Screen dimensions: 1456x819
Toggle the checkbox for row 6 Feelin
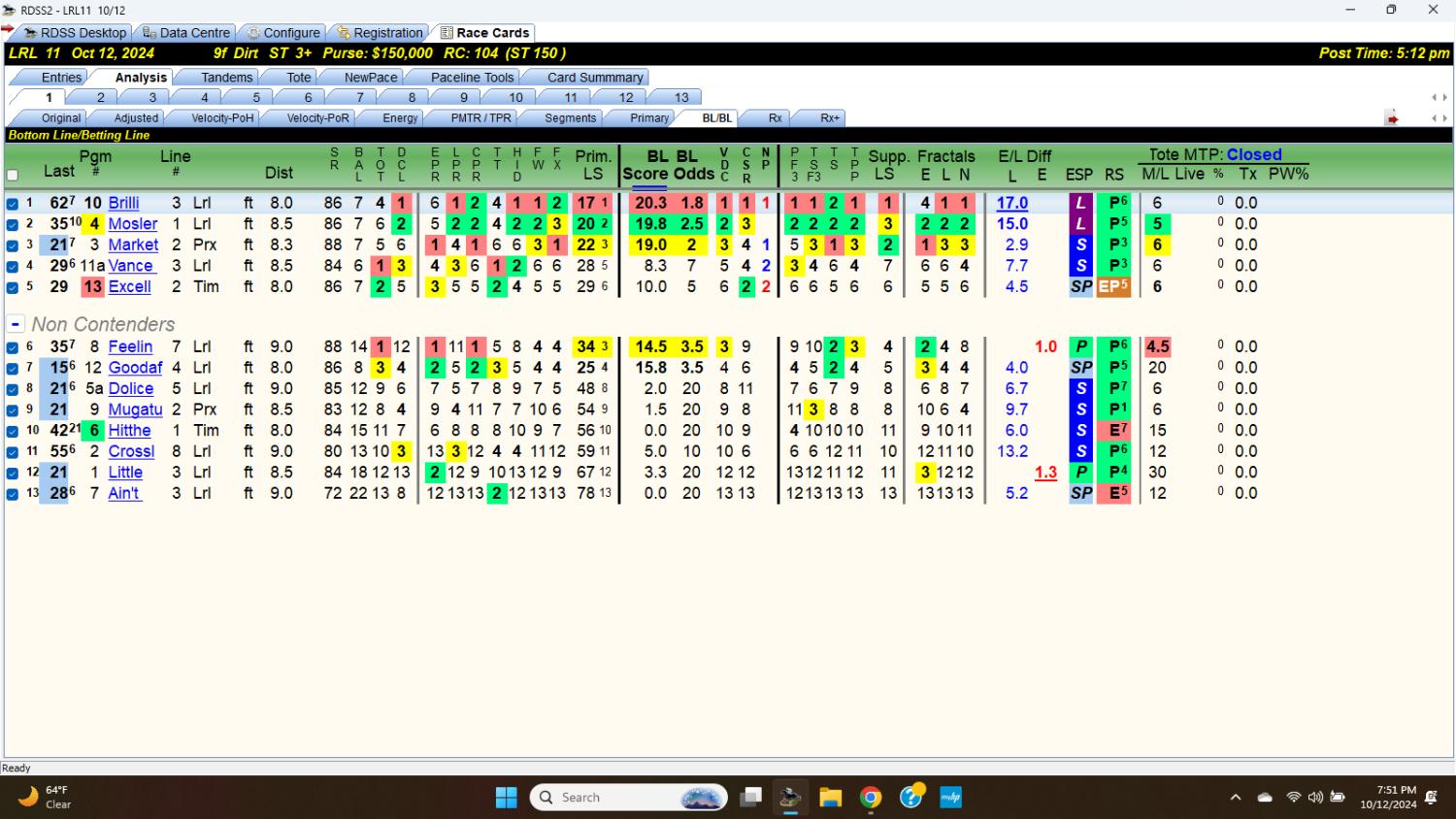(x=13, y=347)
